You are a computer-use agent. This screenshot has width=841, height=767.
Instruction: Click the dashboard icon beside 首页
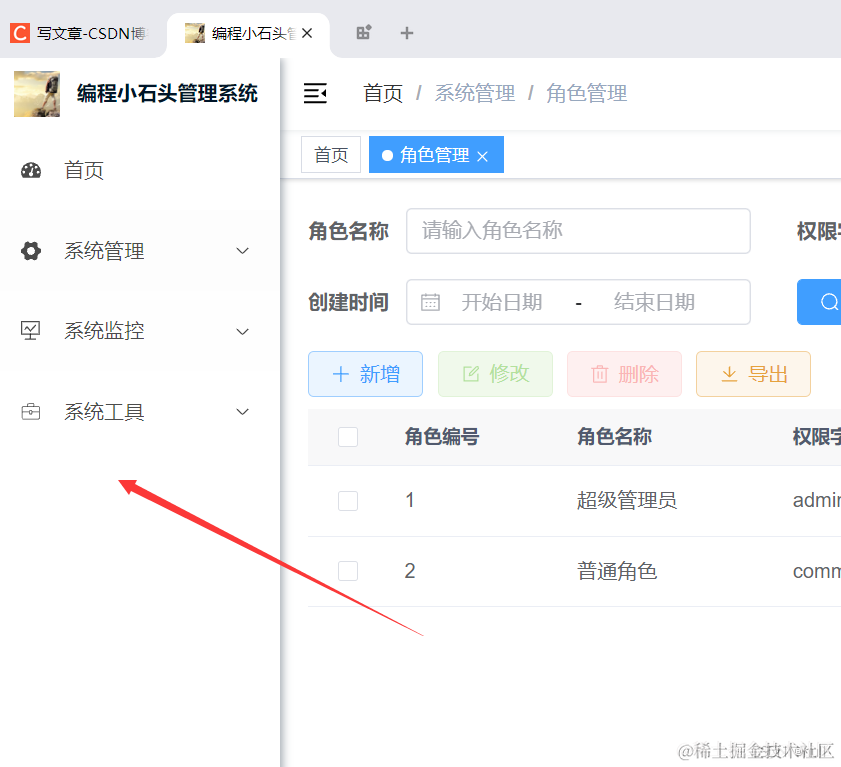pos(31,170)
